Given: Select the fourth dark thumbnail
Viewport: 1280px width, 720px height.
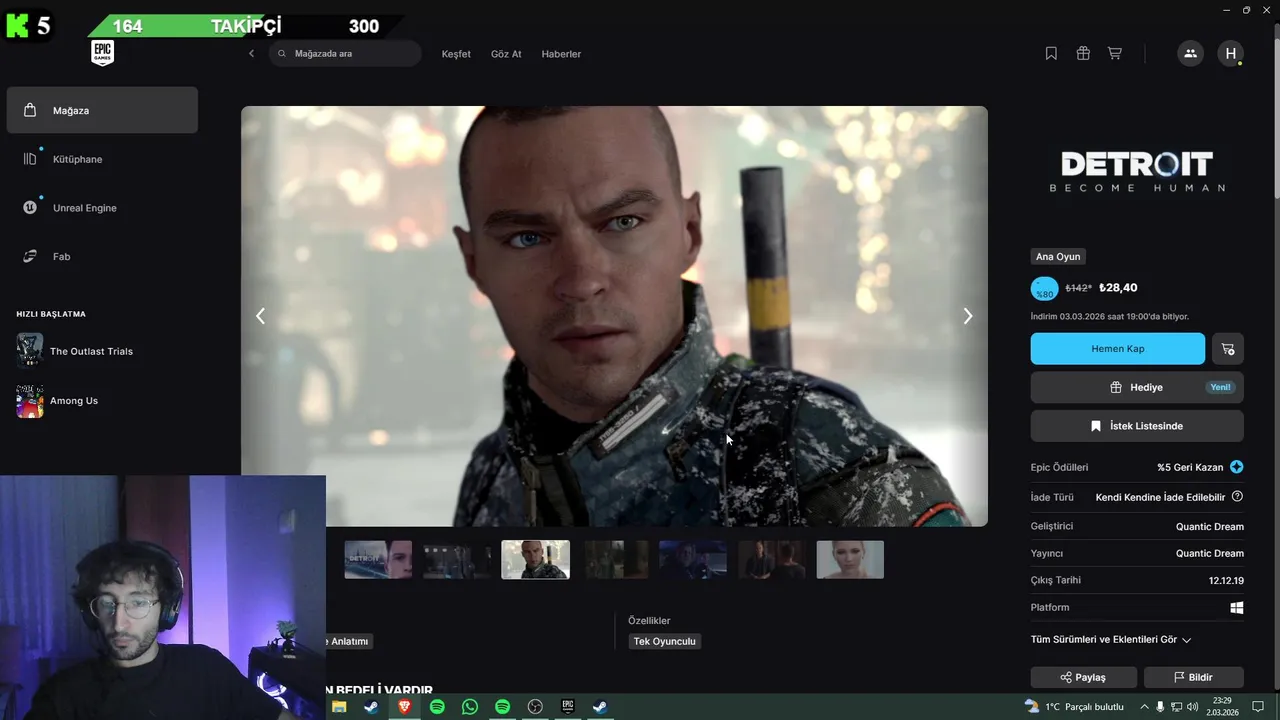Looking at the screenshot, I should tap(614, 560).
